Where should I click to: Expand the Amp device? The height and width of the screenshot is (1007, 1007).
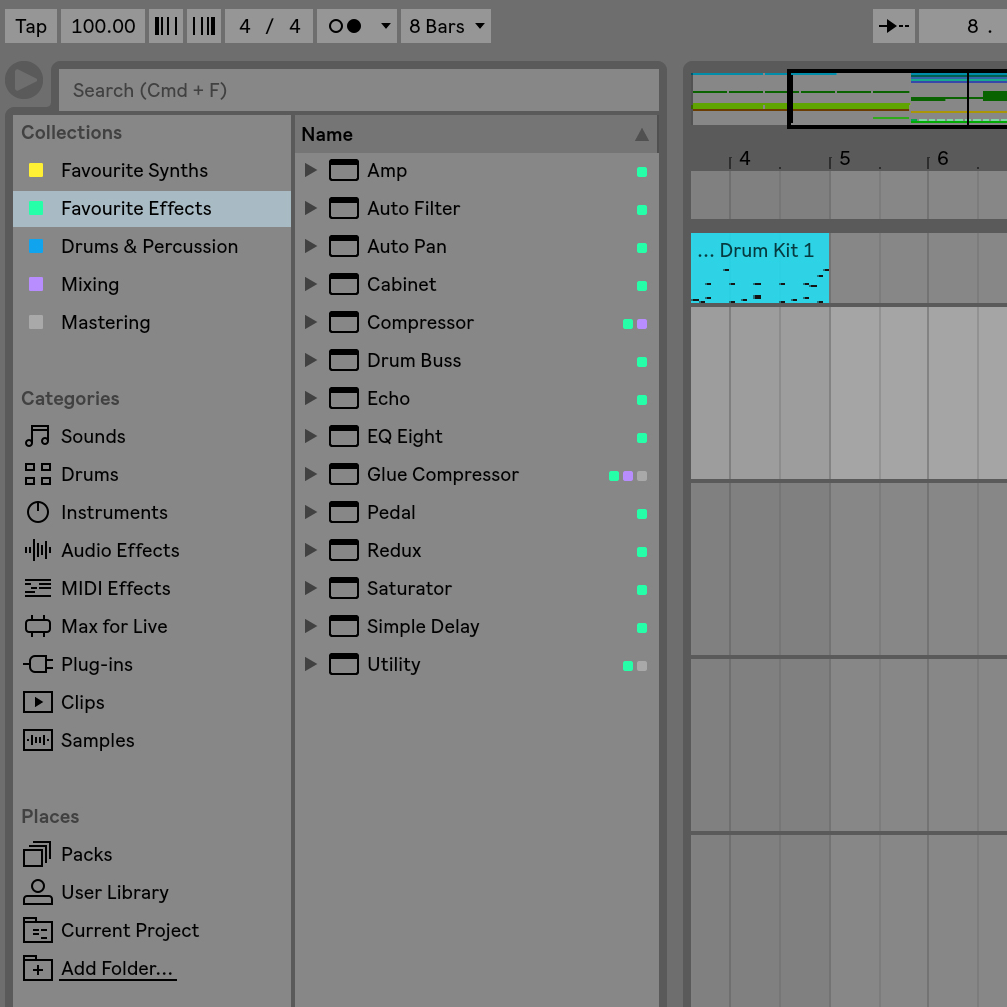click(x=310, y=170)
